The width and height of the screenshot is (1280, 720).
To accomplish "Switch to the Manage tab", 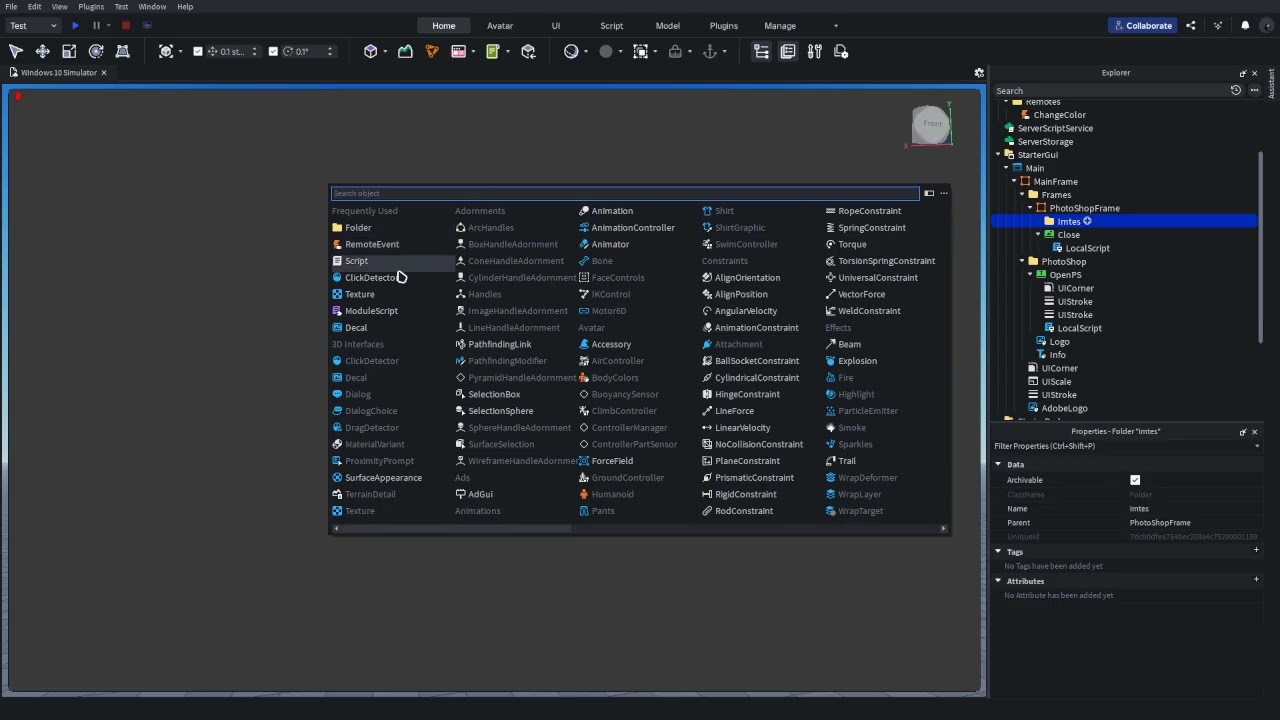I will [780, 25].
